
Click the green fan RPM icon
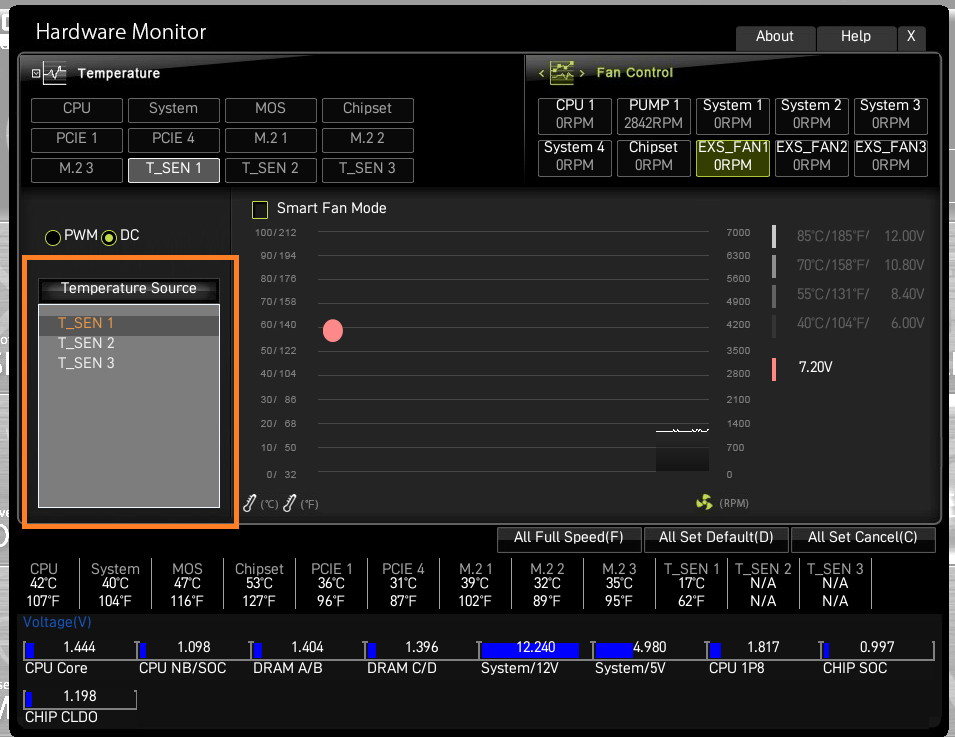pyautogui.click(x=704, y=502)
